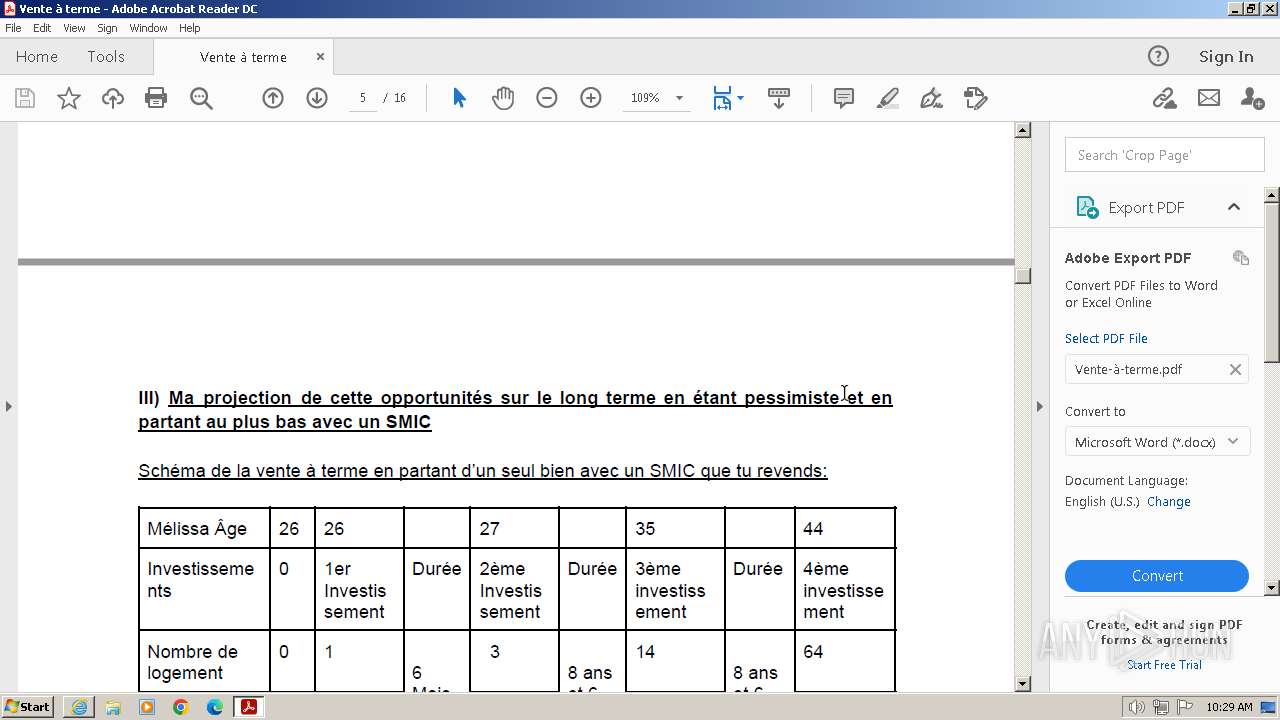Bookmark the document with the star icon
This screenshot has height=720, width=1280.
pos(69,98)
